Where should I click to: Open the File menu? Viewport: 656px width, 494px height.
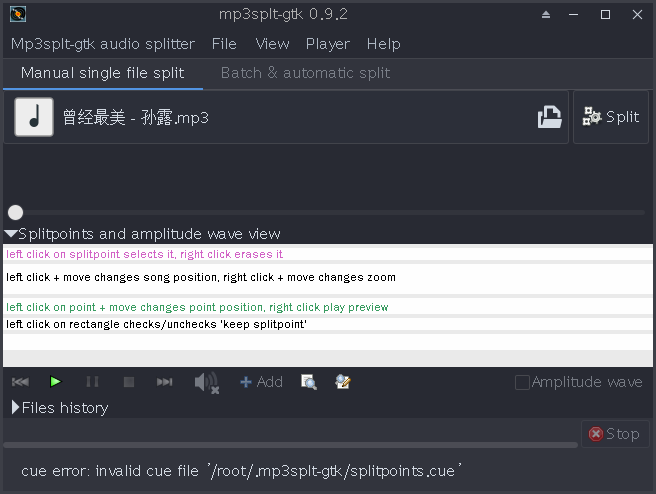click(x=224, y=44)
